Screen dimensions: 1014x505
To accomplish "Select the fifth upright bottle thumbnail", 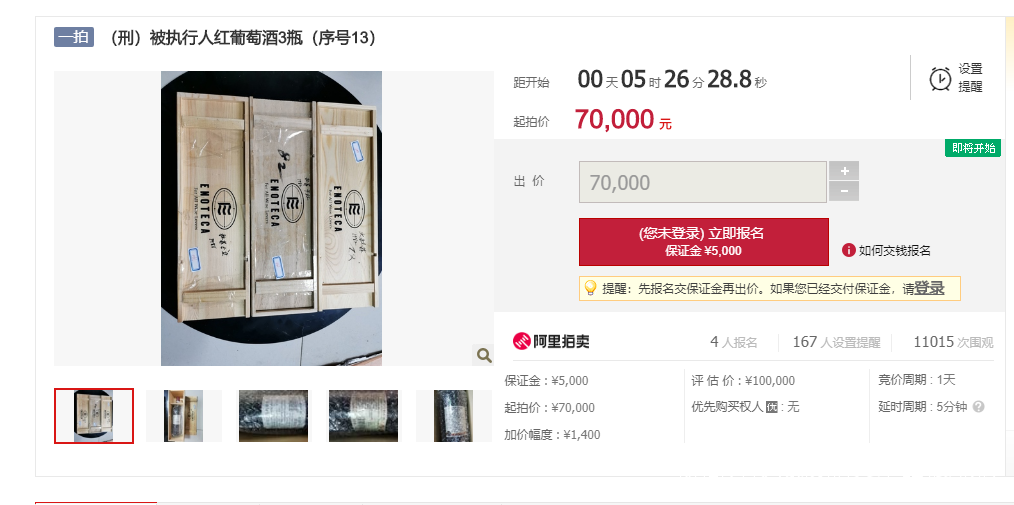I will pos(453,416).
